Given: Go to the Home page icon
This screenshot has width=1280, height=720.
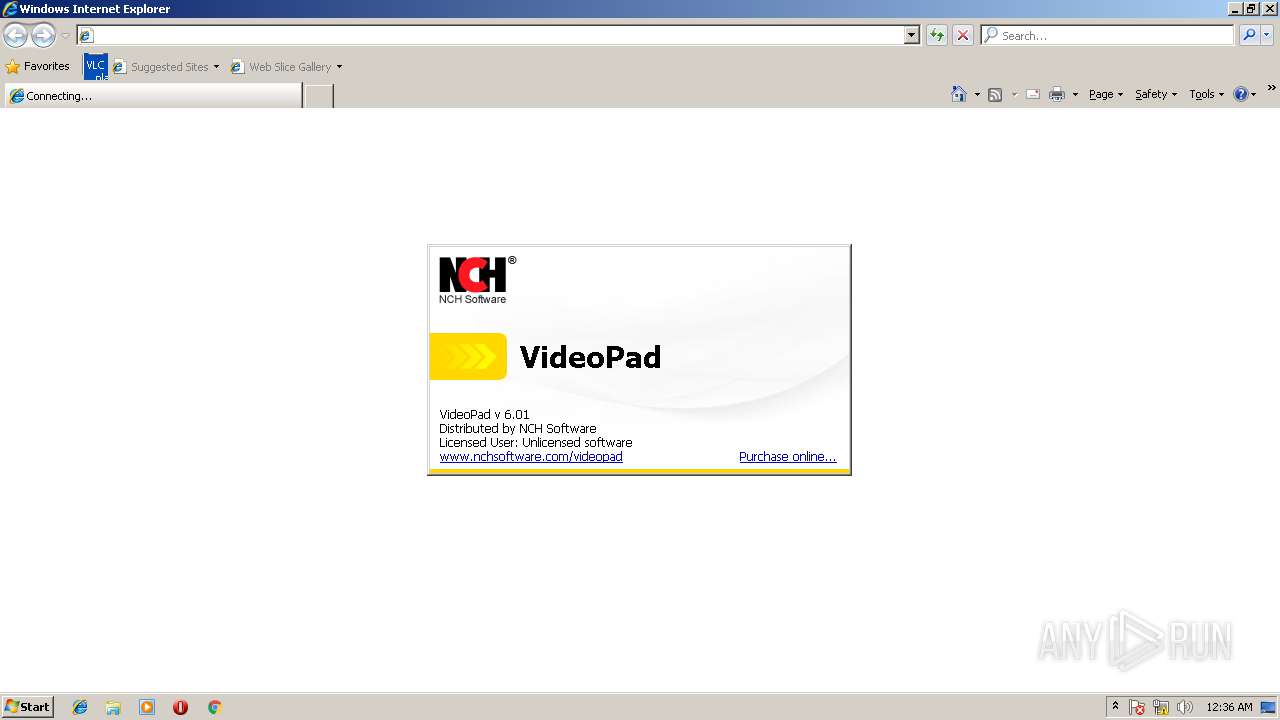Looking at the screenshot, I should coord(958,94).
